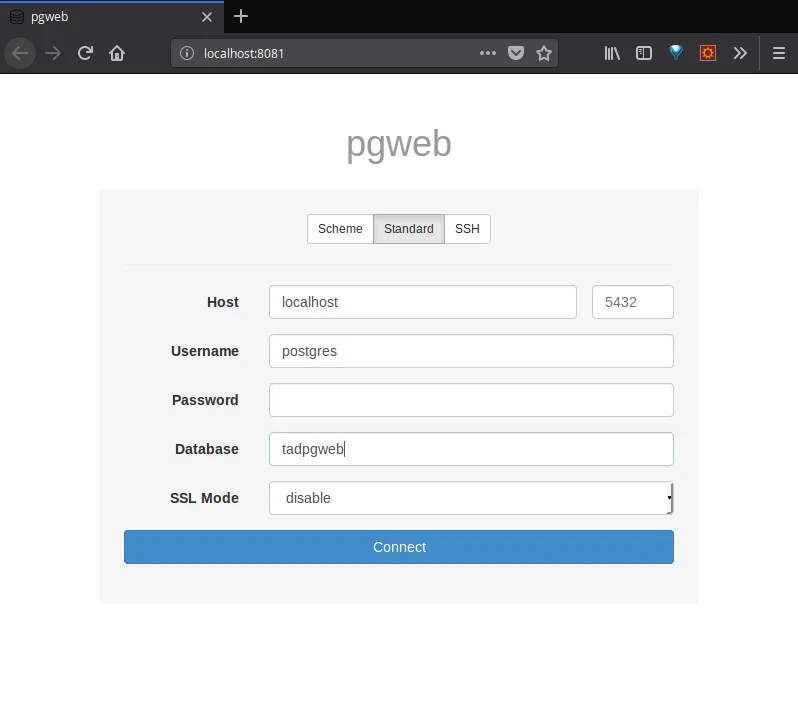Click the port field showing 5432
The width and height of the screenshot is (798, 703).
[633, 302]
